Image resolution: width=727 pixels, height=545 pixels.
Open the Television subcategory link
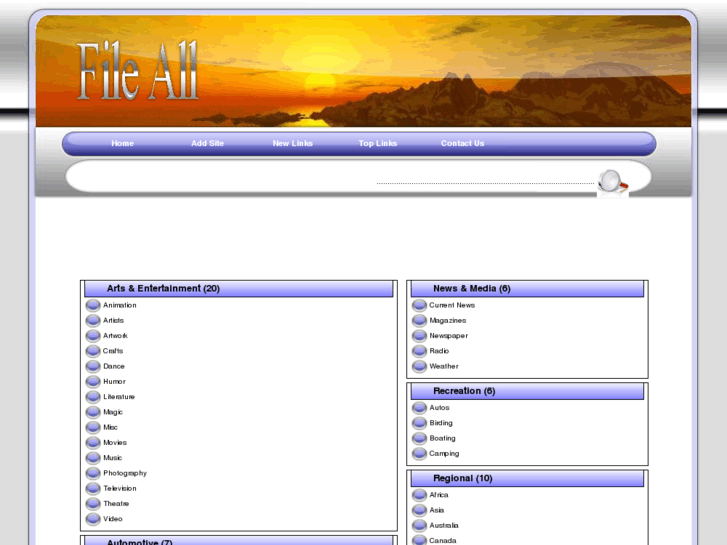tap(120, 488)
